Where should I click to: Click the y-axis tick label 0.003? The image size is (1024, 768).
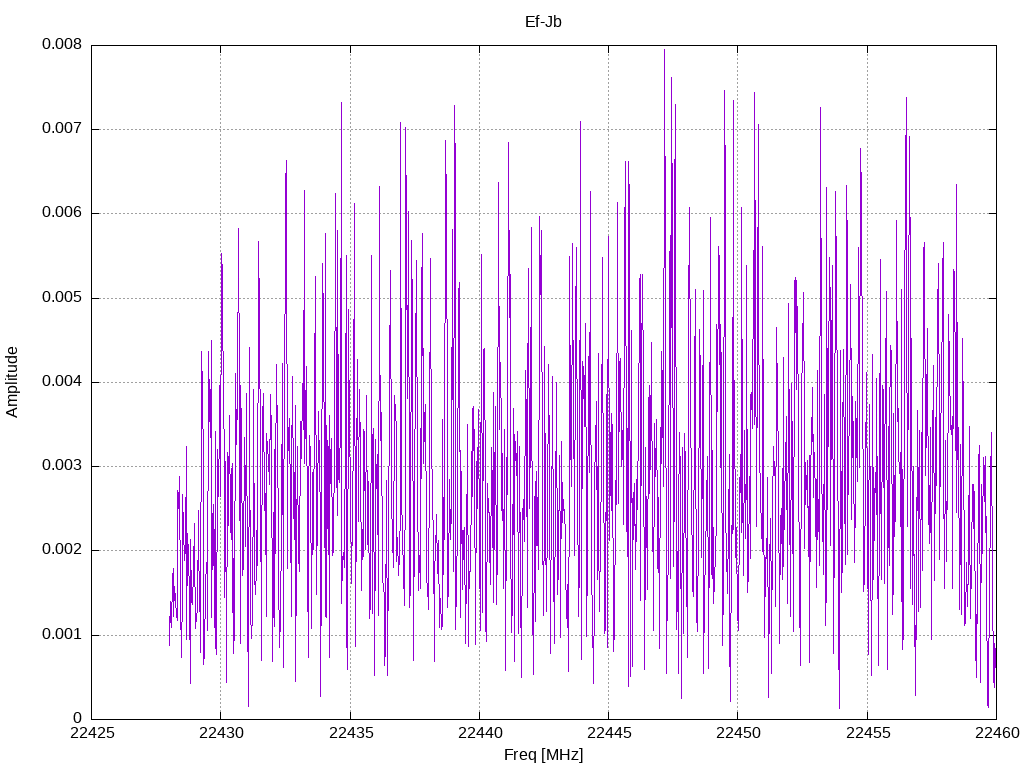[x=62, y=466]
